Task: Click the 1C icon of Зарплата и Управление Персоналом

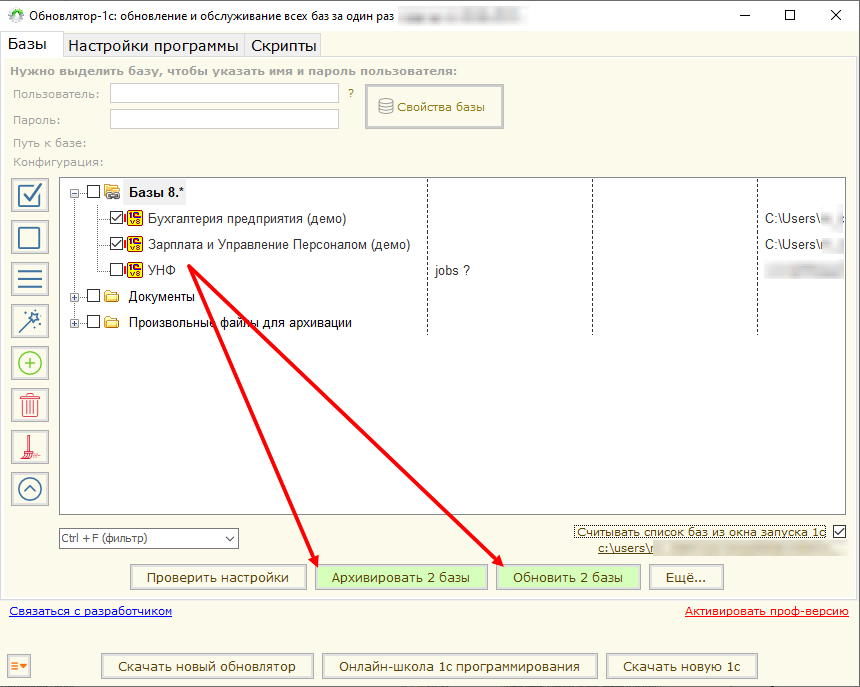Action: pos(134,244)
